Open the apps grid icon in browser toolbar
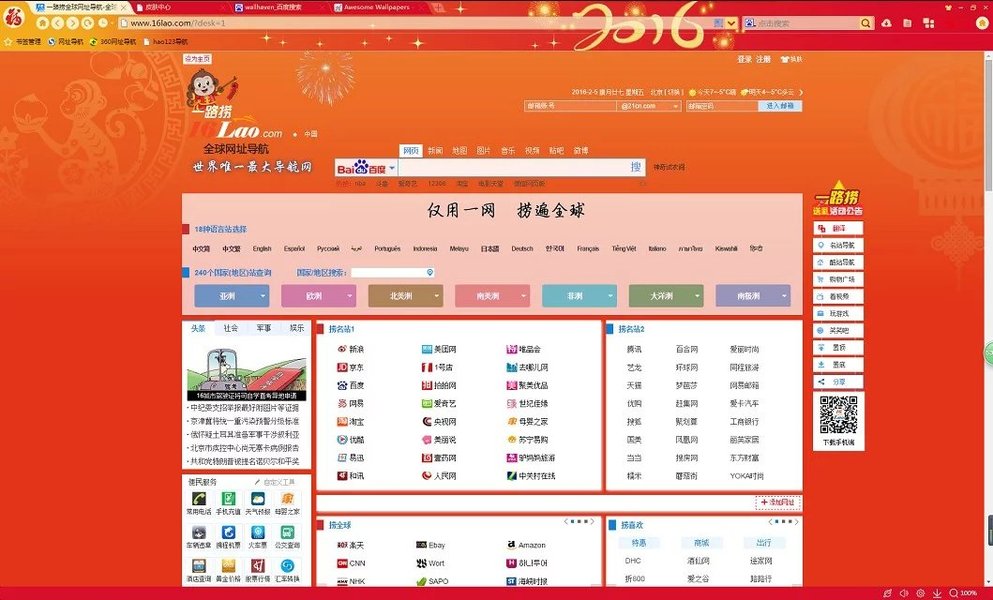This screenshot has height=600, width=993. point(928,23)
